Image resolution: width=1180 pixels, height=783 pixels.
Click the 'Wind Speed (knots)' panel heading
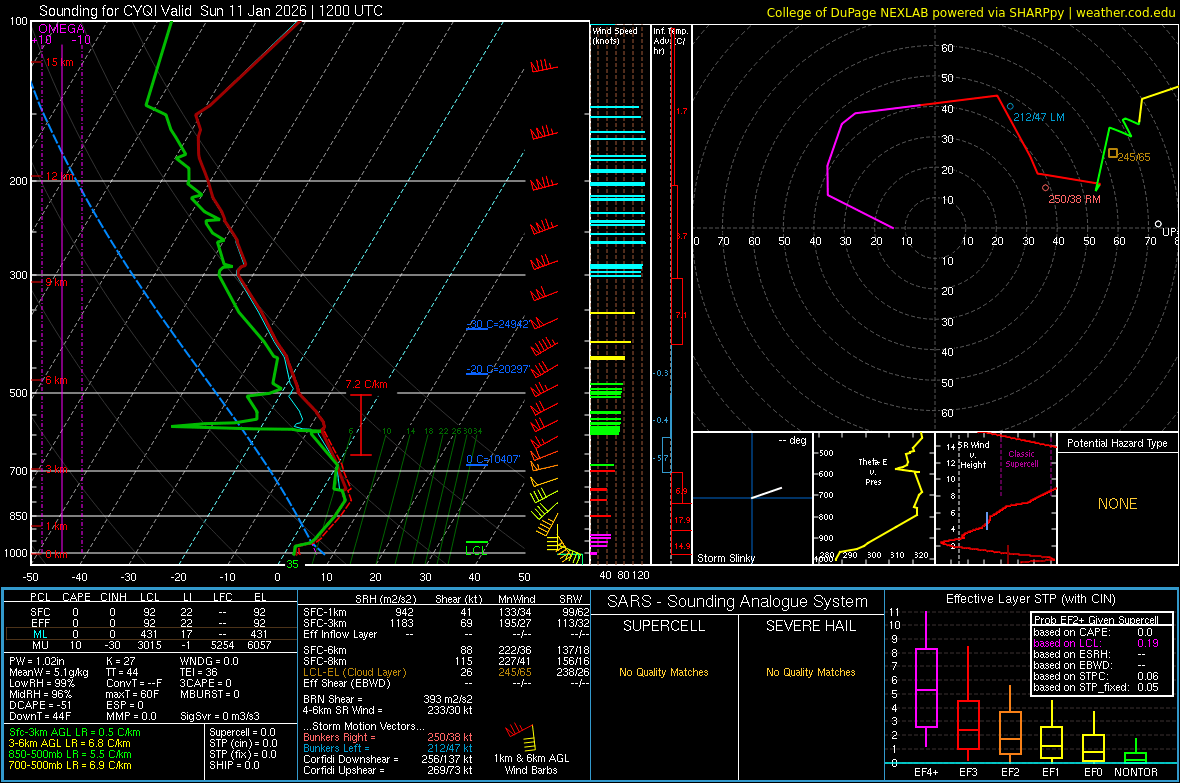click(615, 35)
